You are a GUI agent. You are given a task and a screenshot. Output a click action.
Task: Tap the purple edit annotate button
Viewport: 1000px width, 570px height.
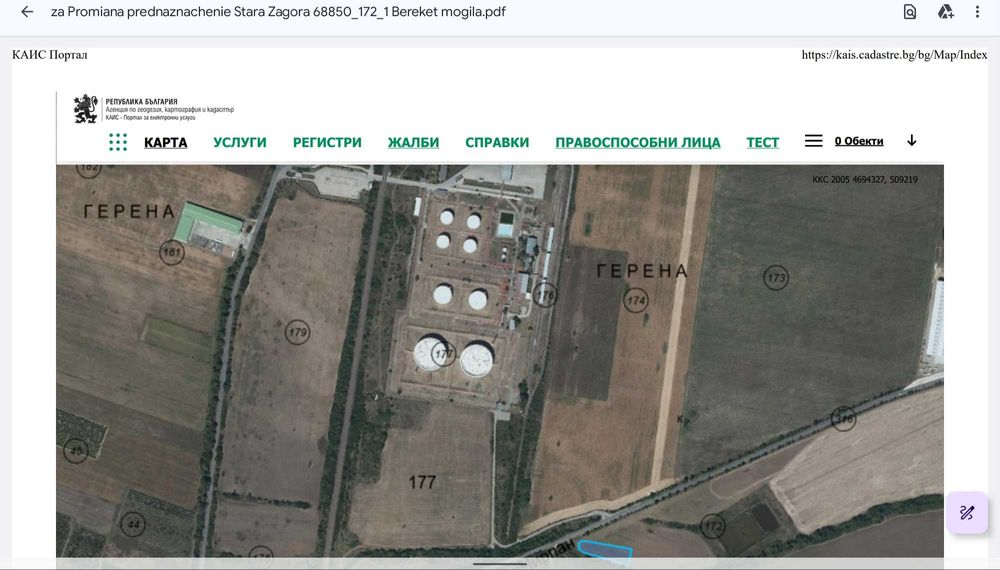click(967, 512)
